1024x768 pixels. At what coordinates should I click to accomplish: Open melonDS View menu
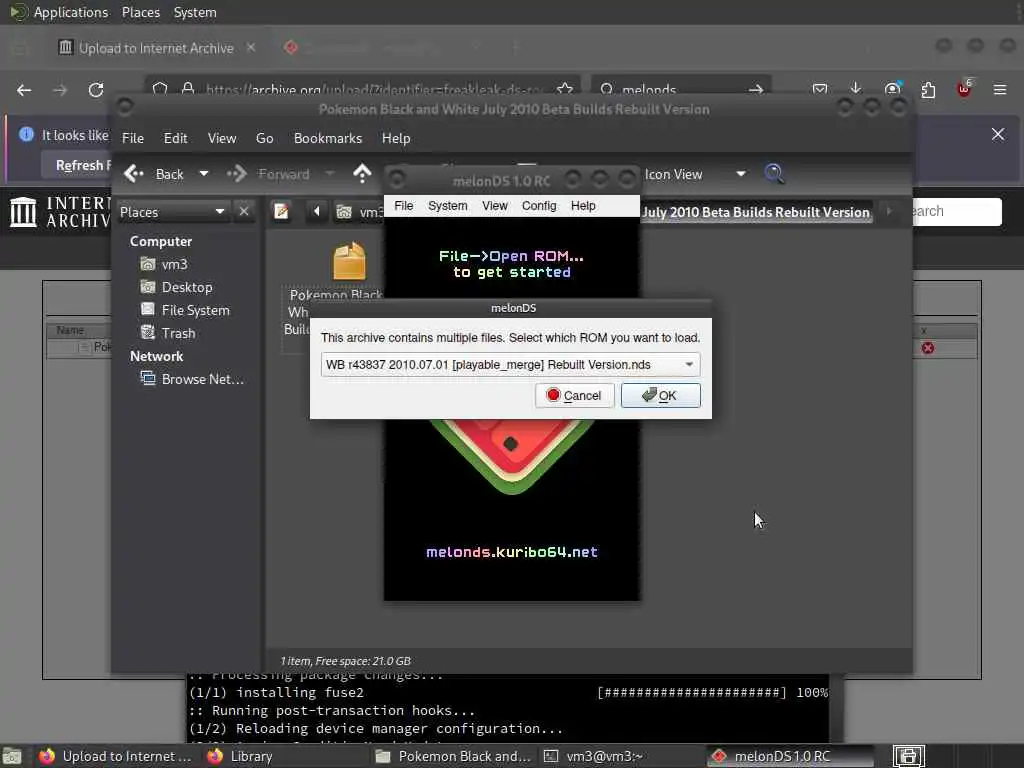[494, 206]
